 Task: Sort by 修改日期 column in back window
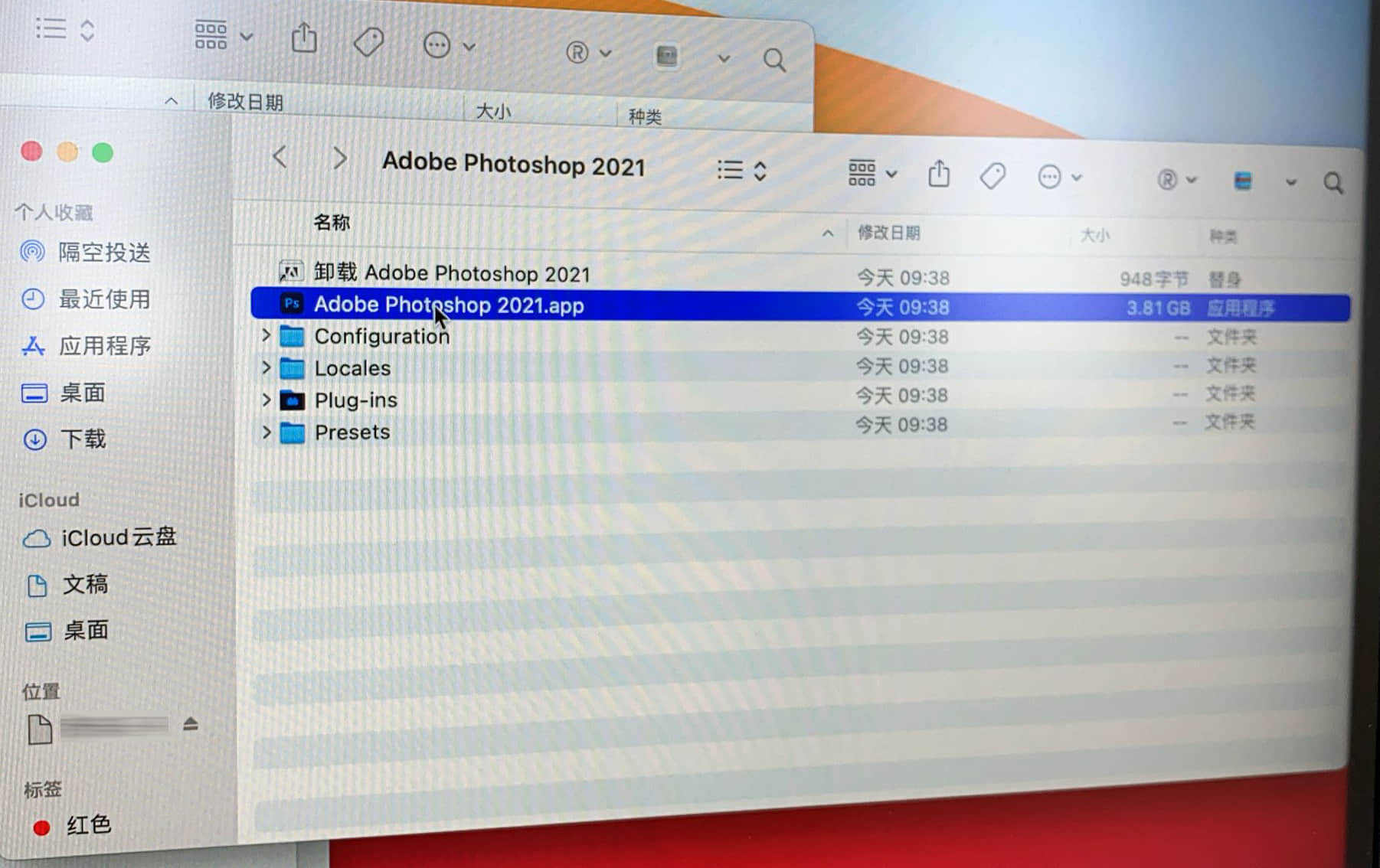(245, 102)
